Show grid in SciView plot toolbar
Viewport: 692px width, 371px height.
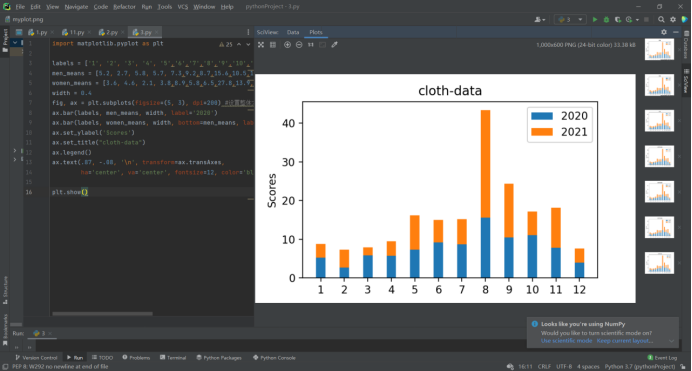[x=273, y=45]
